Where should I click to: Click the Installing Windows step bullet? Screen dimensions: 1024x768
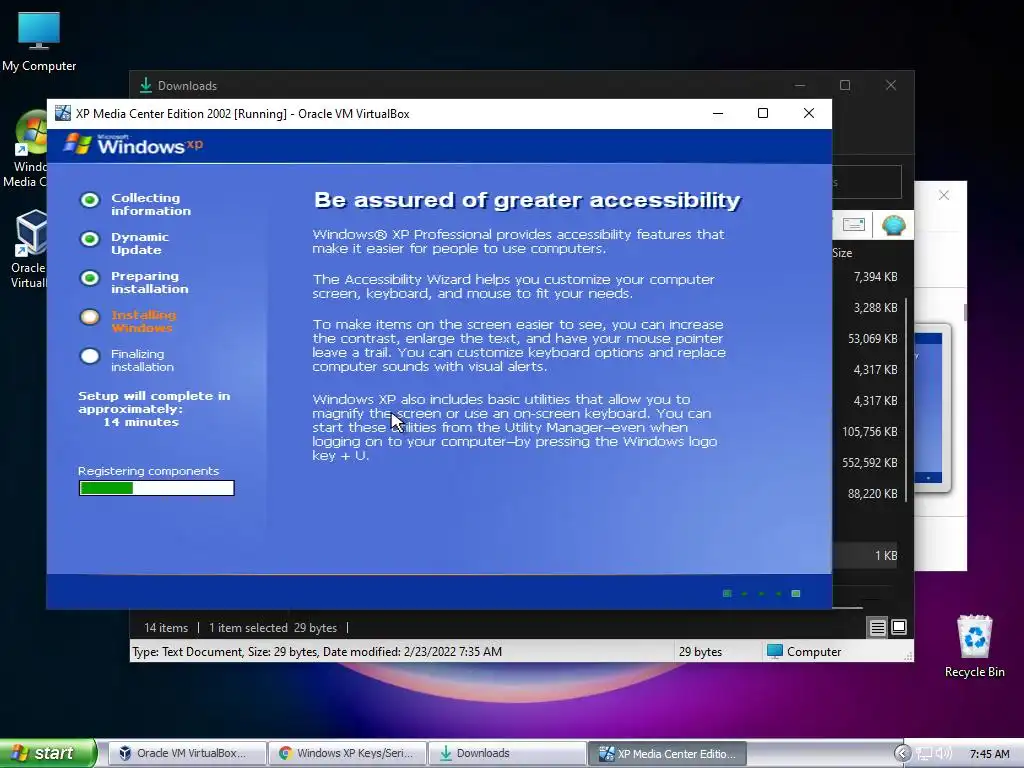click(x=90, y=317)
